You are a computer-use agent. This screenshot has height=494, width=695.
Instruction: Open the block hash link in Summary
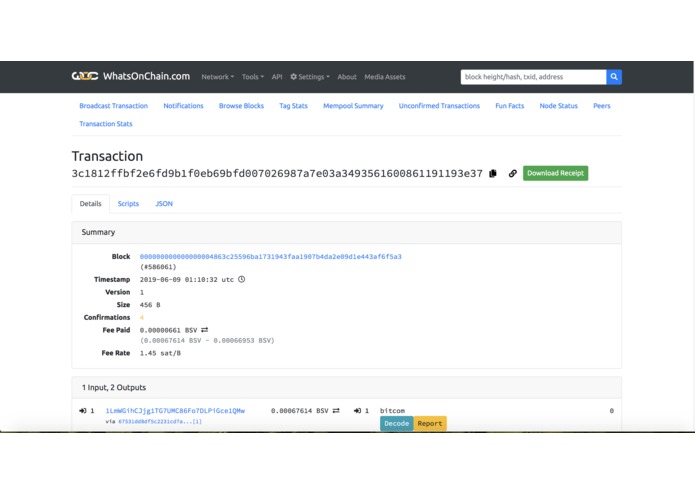(x=270, y=257)
